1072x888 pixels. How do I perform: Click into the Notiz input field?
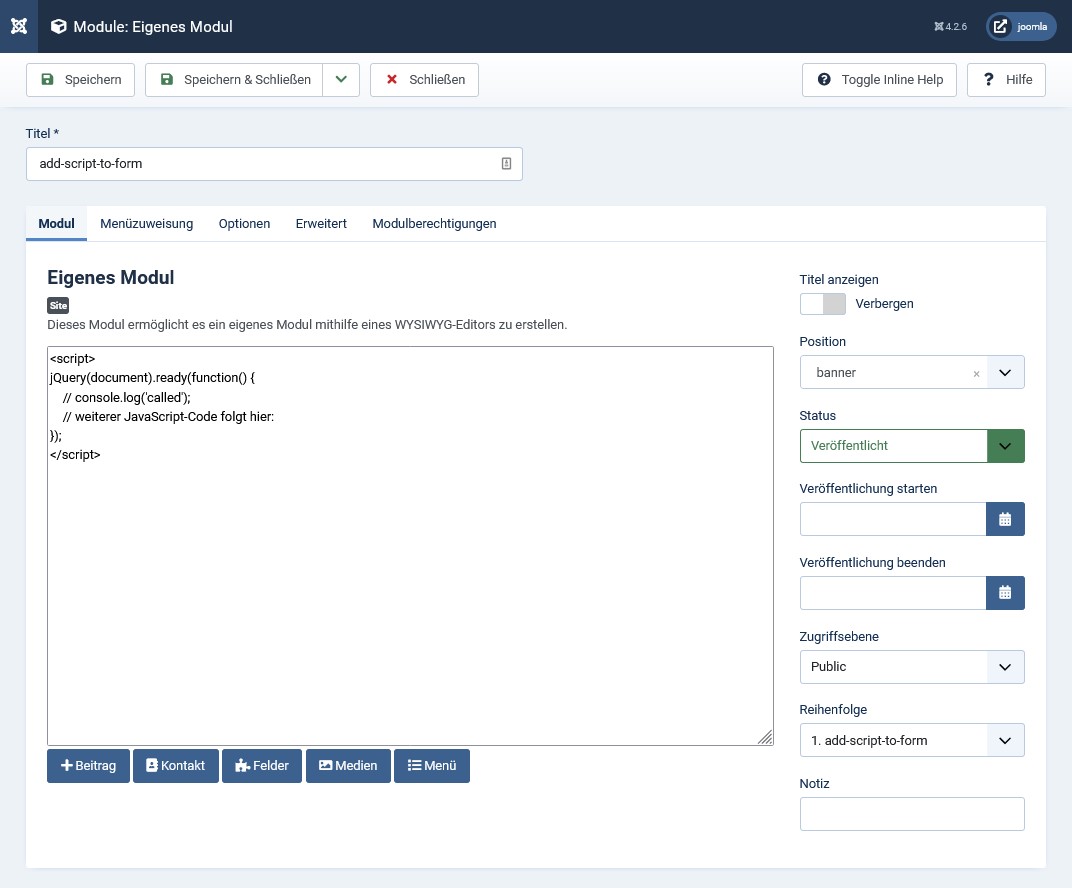click(912, 814)
